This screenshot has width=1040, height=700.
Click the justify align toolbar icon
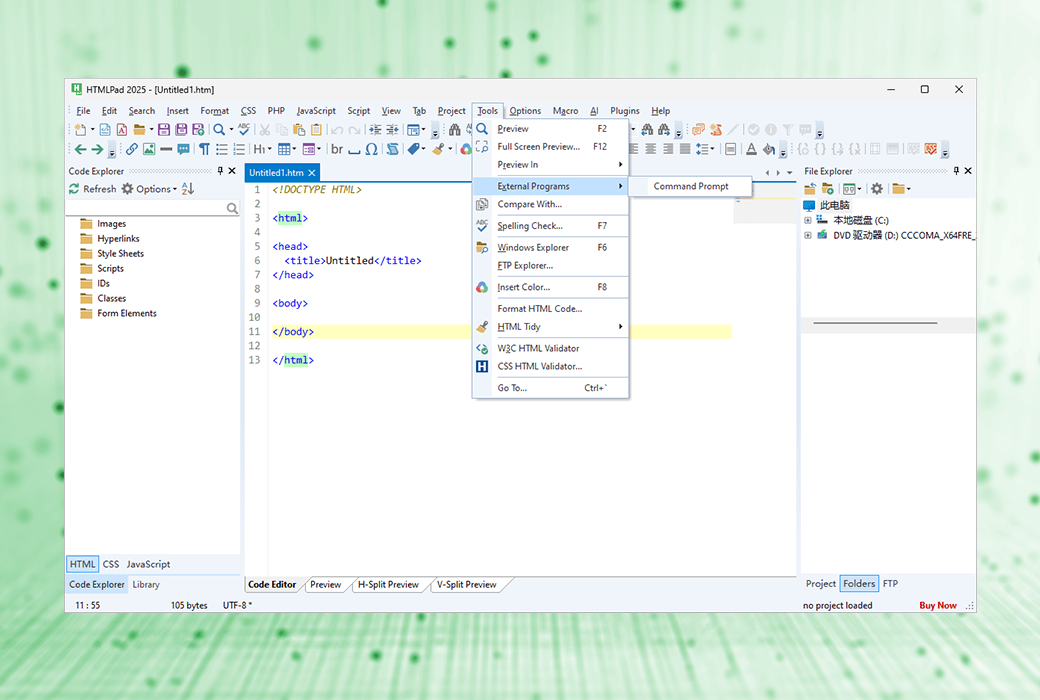pos(685,149)
